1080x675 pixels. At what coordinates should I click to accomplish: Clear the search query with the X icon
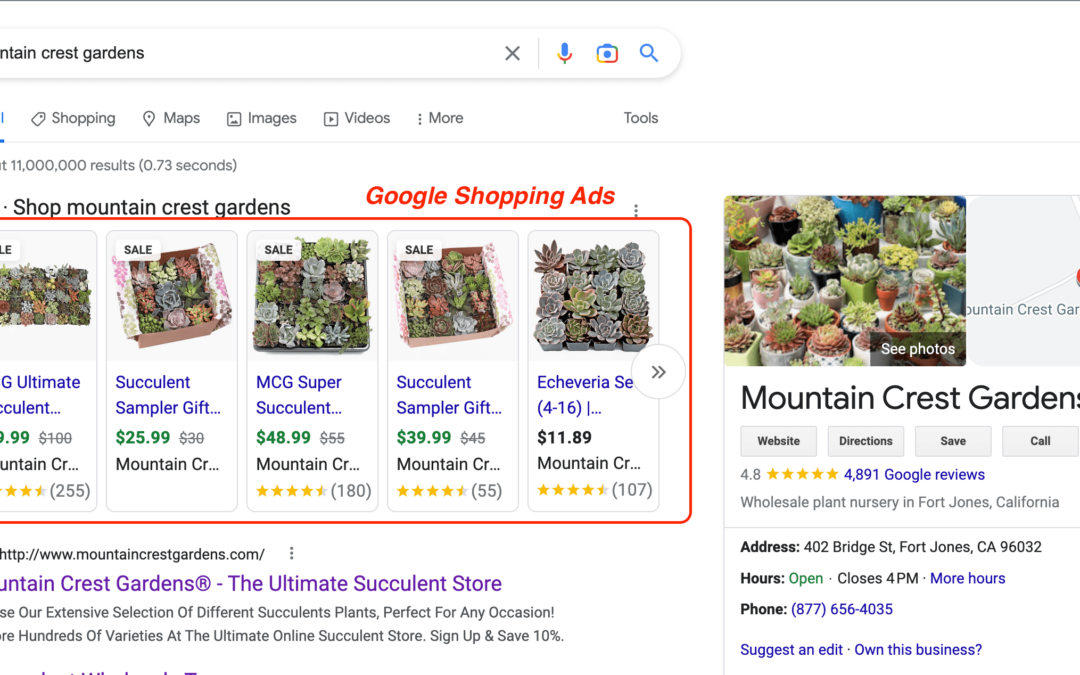(512, 53)
